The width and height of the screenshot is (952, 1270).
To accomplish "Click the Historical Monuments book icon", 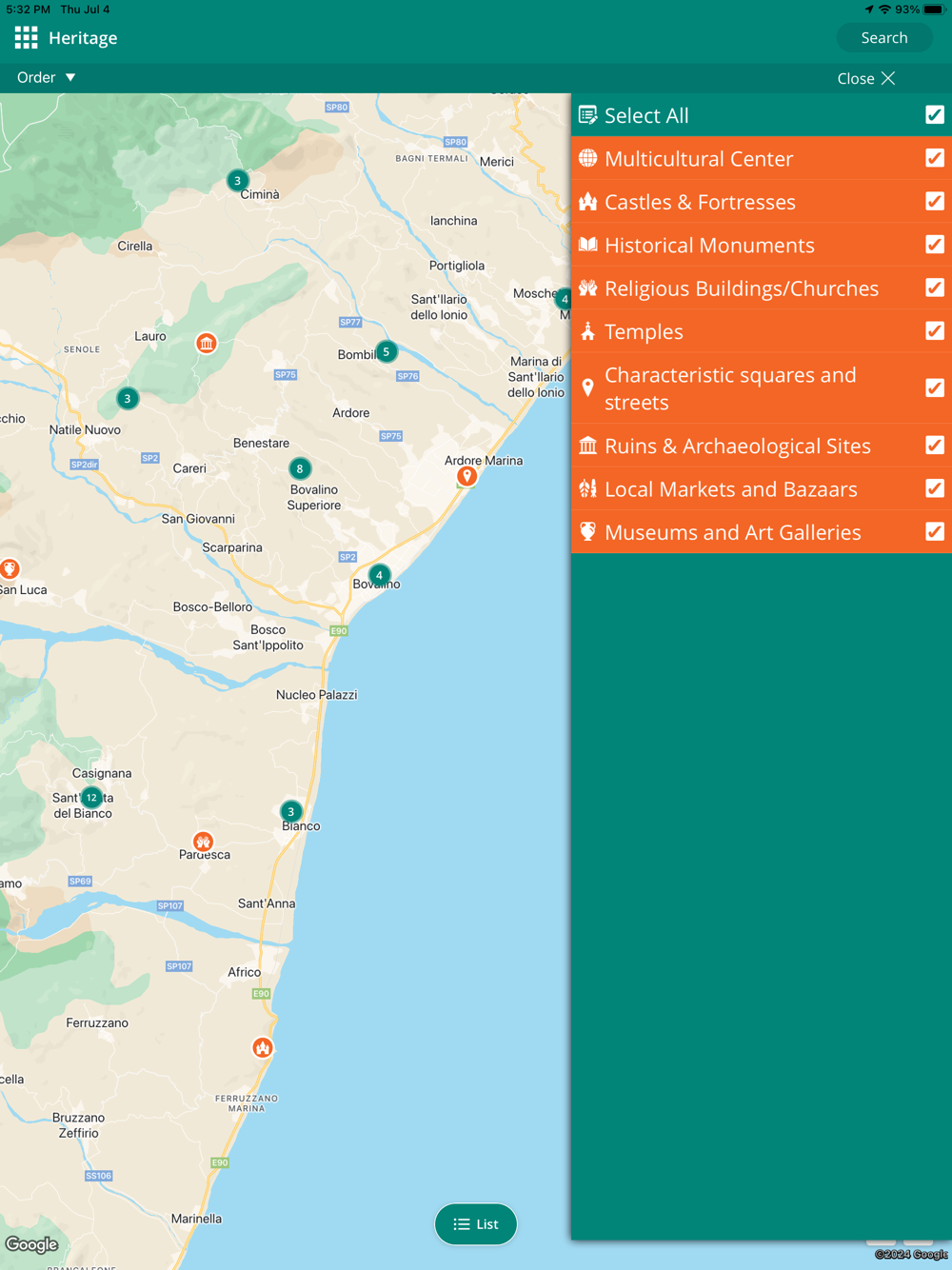I will click(587, 245).
